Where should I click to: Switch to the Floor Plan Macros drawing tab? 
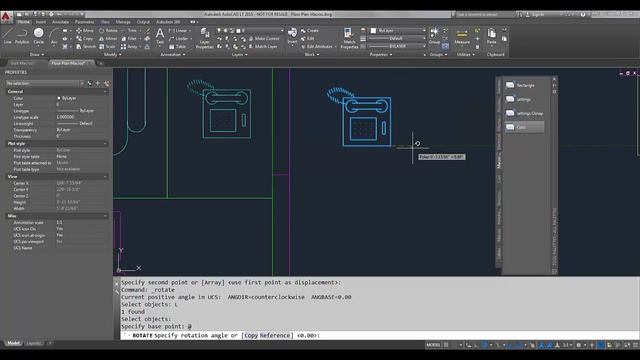coord(69,63)
